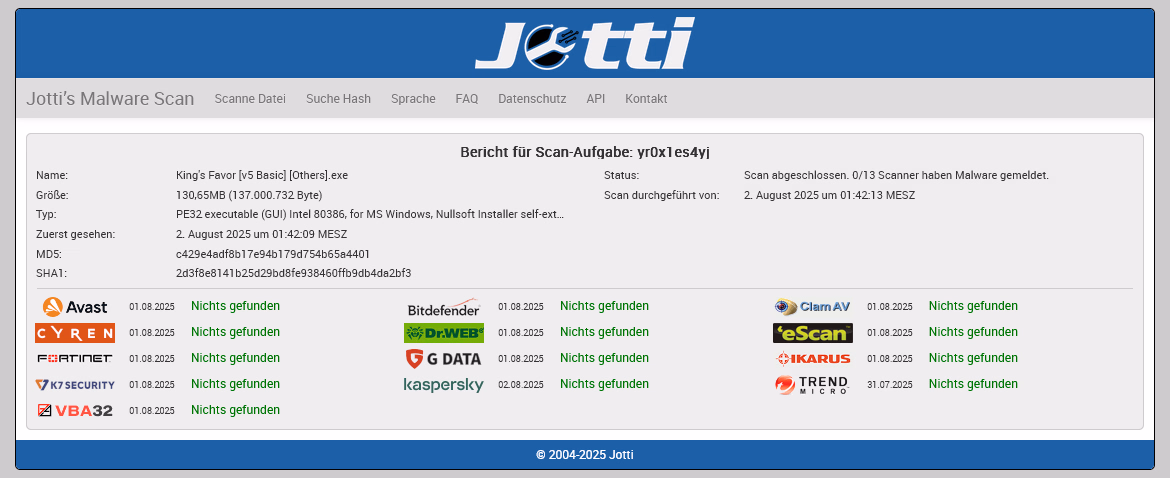Screen dimensions: 1170x478
Task: Click the IKARUS logo
Action: (x=813, y=359)
